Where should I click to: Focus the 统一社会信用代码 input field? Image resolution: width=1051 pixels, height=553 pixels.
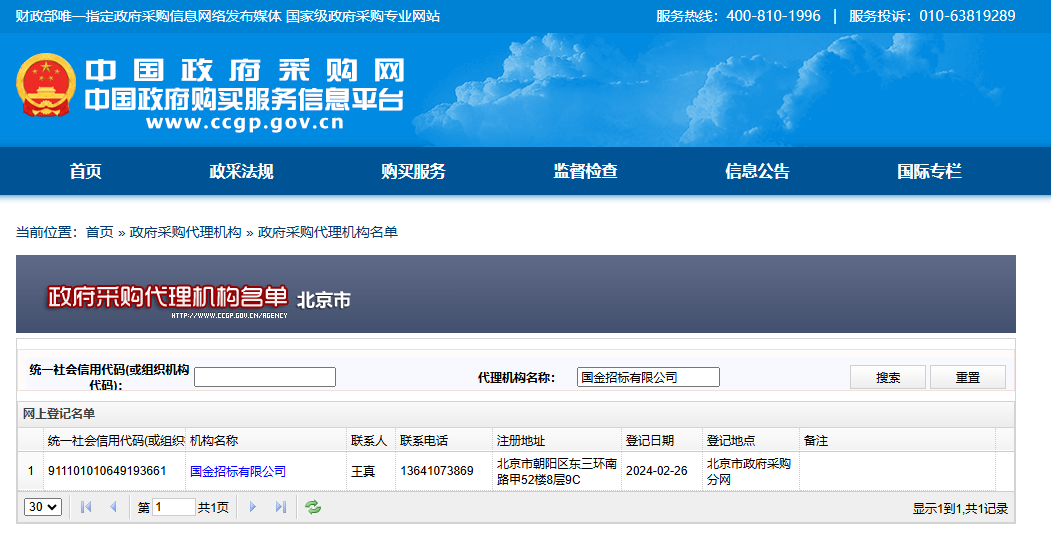coord(265,377)
